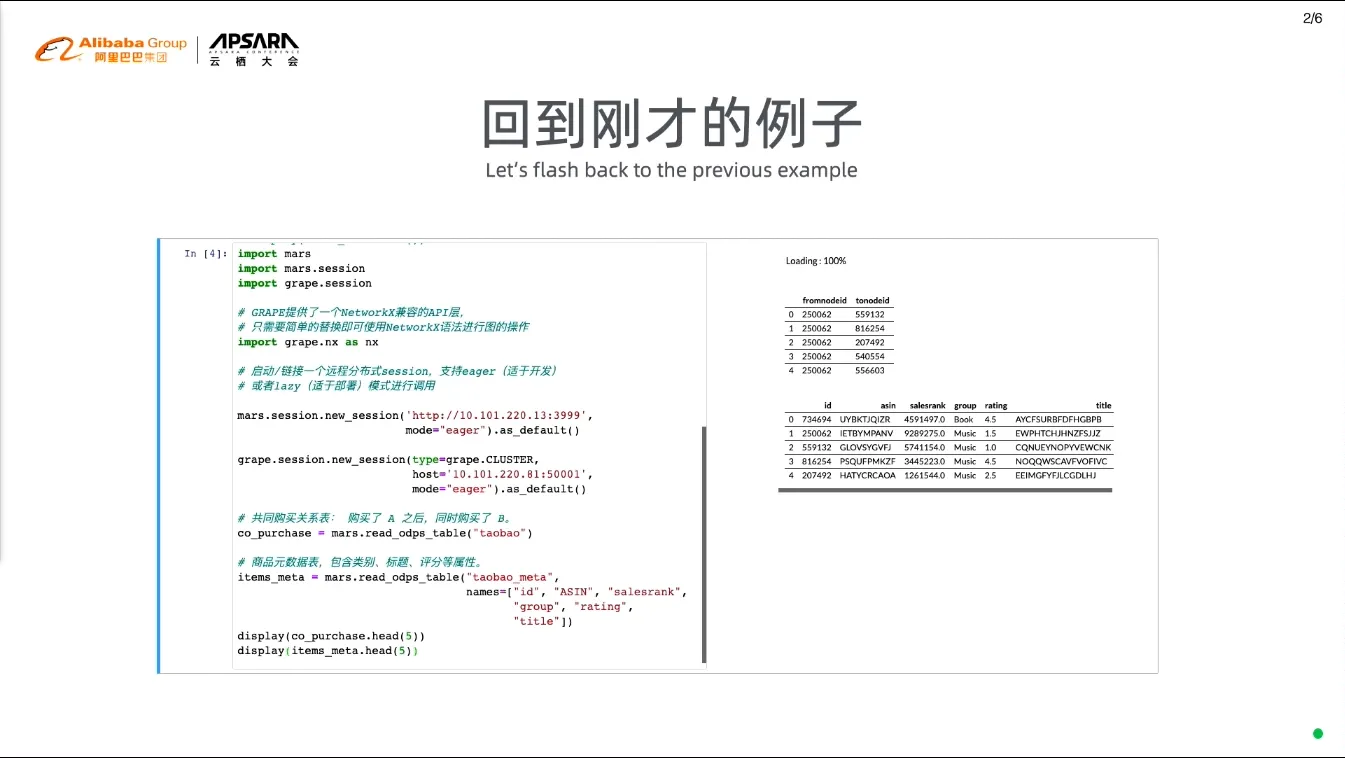This screenshot has width=1345, height=758.
Task: Click the asin cell UYBKTJQIZR
Action: tap(865, 419)
